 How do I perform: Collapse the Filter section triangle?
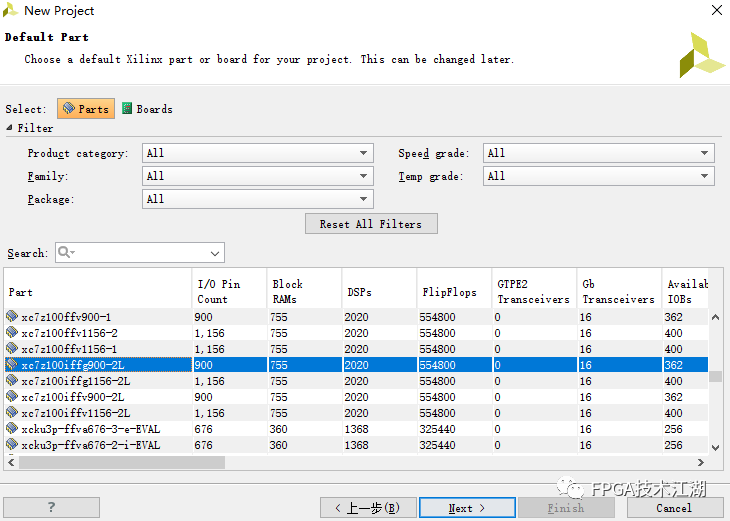pyautogui.click(x=9, y=128)
